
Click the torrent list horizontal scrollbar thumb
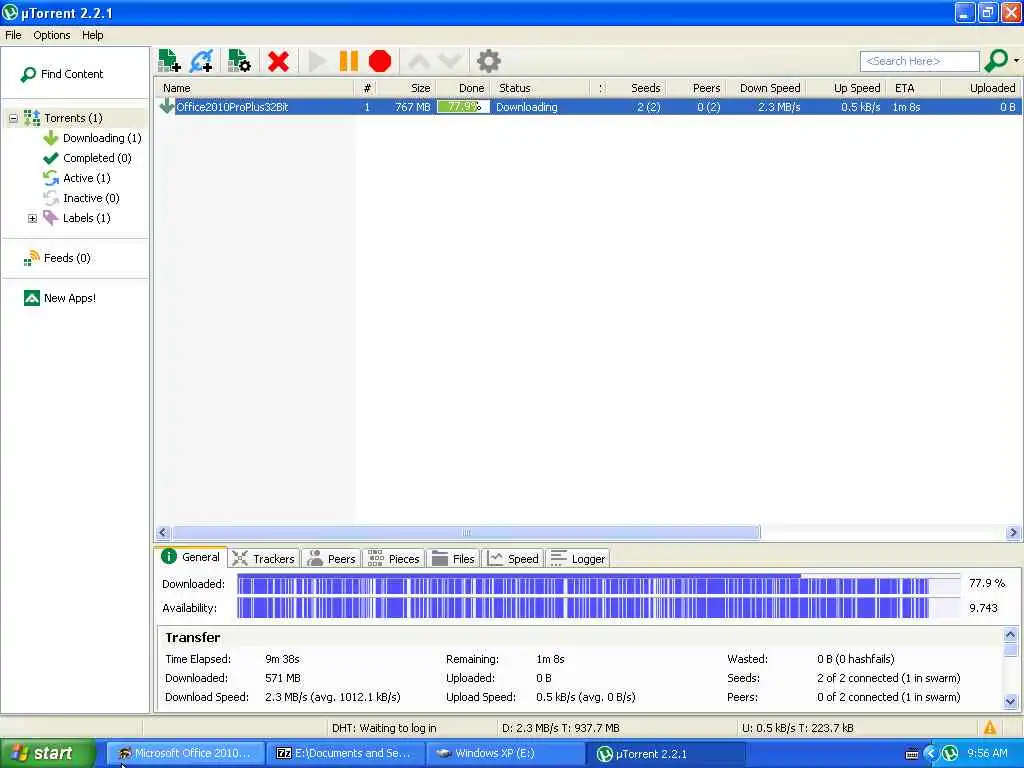(x=466, y=533)
